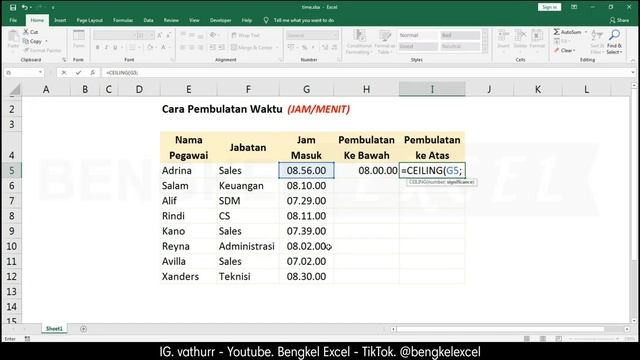Open the Copy dropdown arrow
The image size is (640, 360).
46,41
